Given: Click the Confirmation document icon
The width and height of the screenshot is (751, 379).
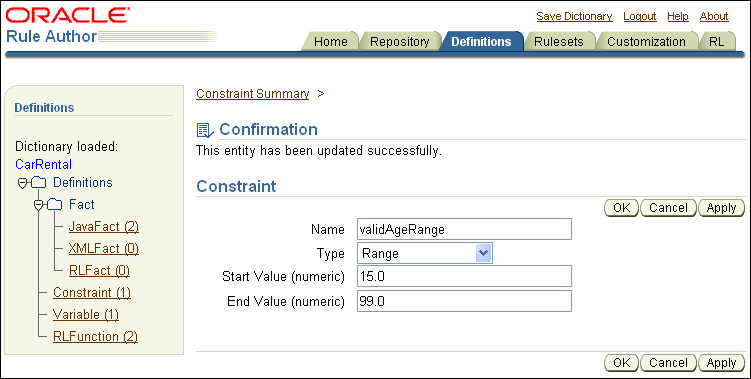Looking at the screenshot, I should click(x=205, y=130).
